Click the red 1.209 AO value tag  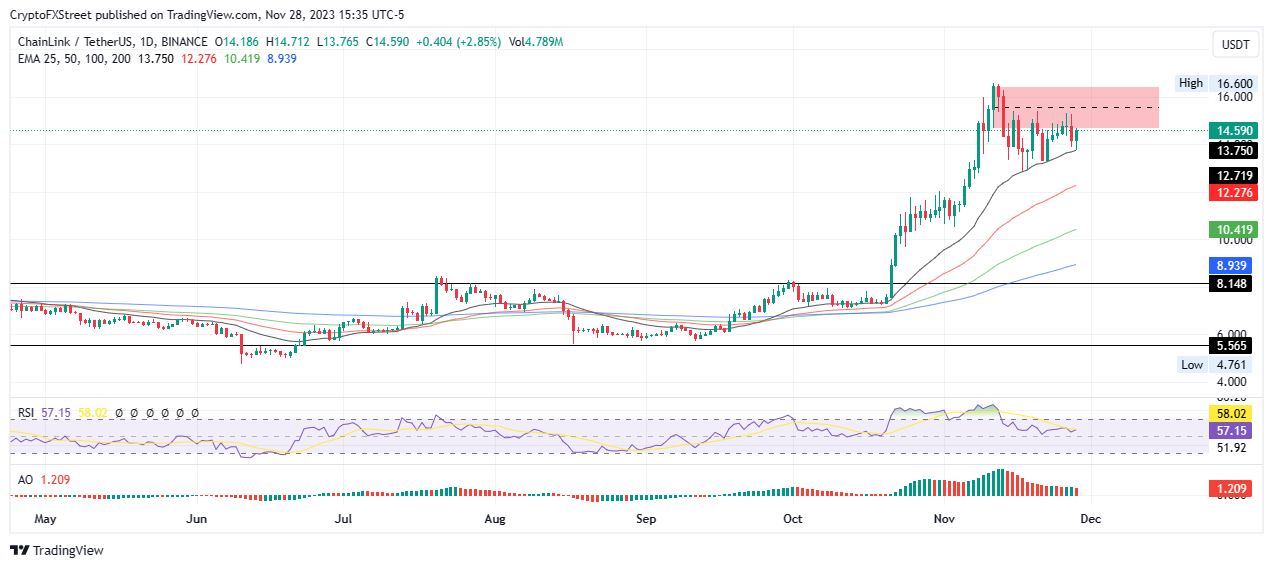pos(1231,491)
